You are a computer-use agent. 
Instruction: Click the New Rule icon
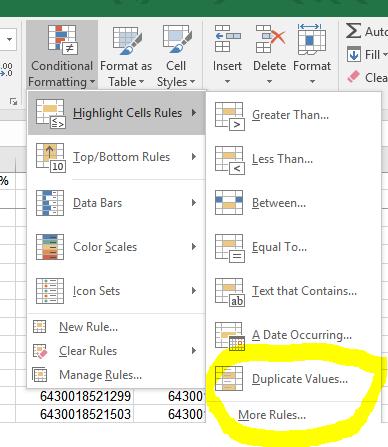pos(40,327)
